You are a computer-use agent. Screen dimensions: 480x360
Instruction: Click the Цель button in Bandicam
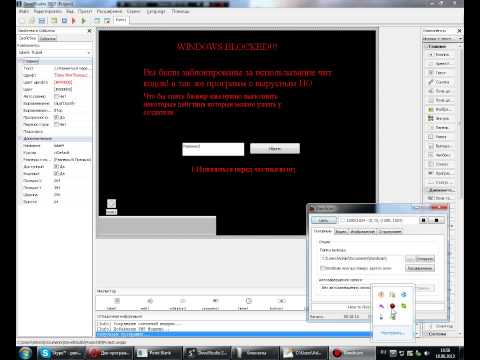(x=324, y=220)
